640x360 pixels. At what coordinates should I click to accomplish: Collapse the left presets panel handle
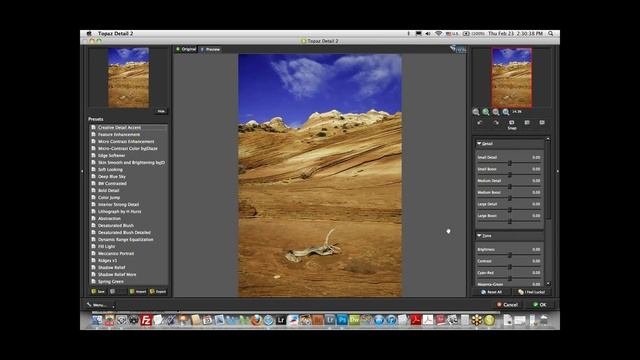[x=82, y=171]
